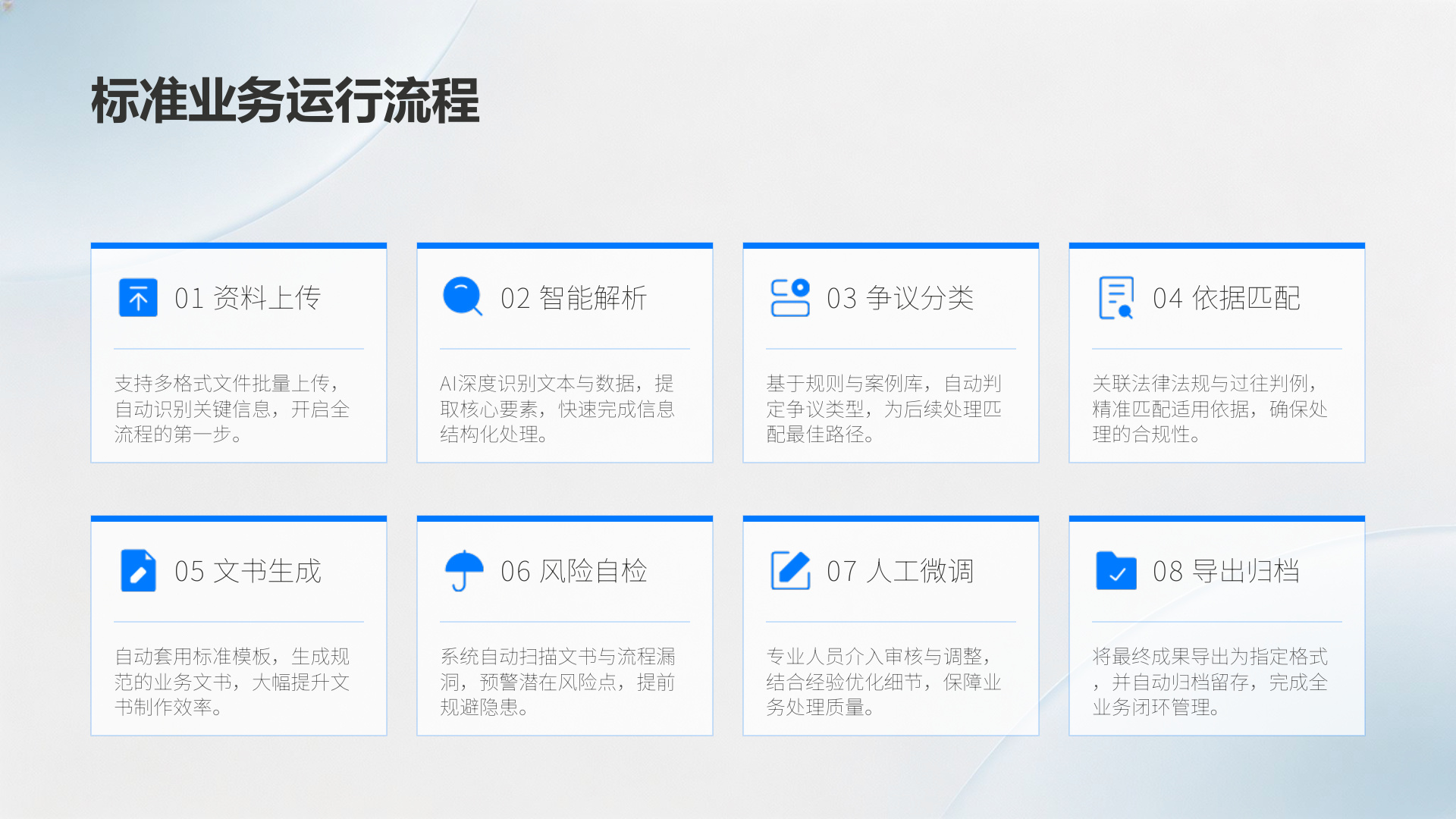Select the heading 02 智能解析
The image size is (1456, 819).
(x=574, y=298)
